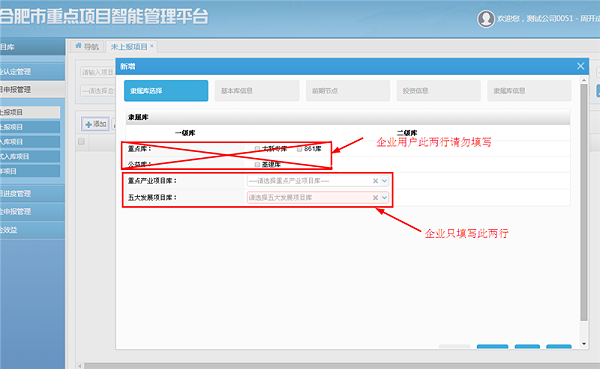Screen dimensions: 600x369
Task: Click the 二级库 column heading
Action: click(407, 133)
